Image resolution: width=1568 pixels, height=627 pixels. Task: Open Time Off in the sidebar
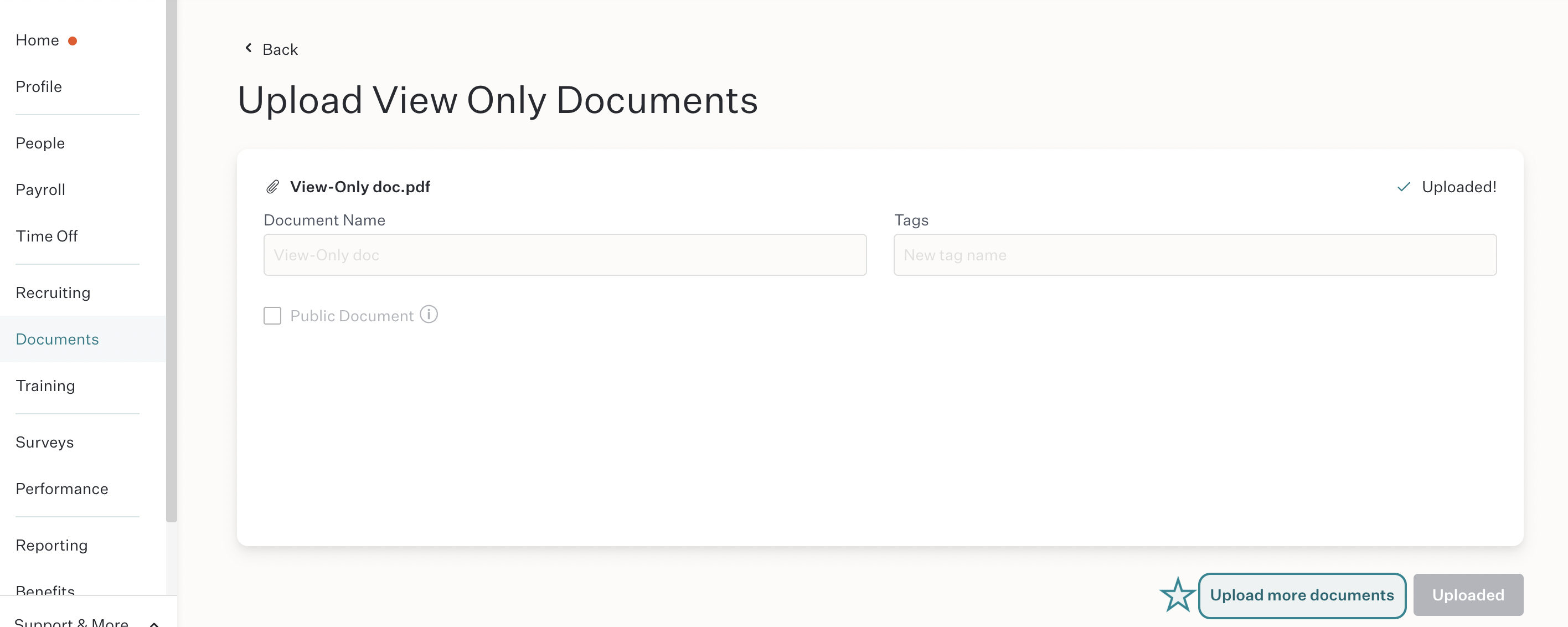coord(47,236)
